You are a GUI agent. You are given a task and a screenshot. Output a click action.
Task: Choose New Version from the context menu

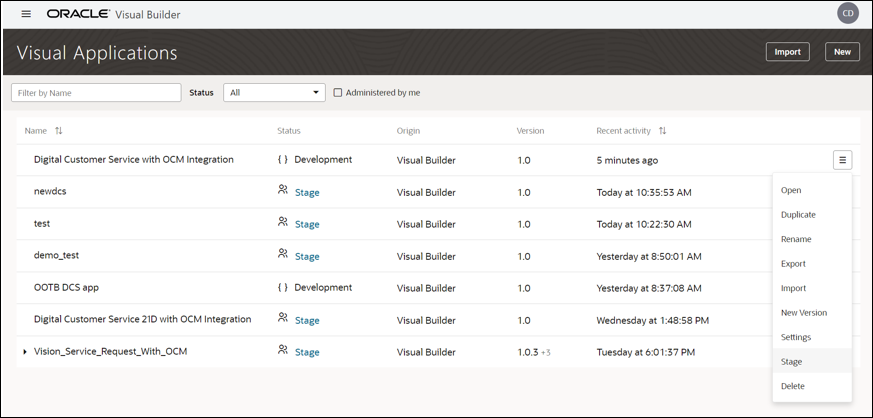[812, 313]
